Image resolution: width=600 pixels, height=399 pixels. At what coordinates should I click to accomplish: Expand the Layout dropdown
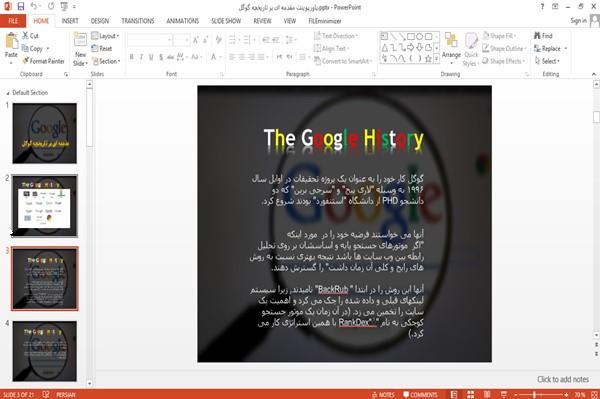coord(105,36)
